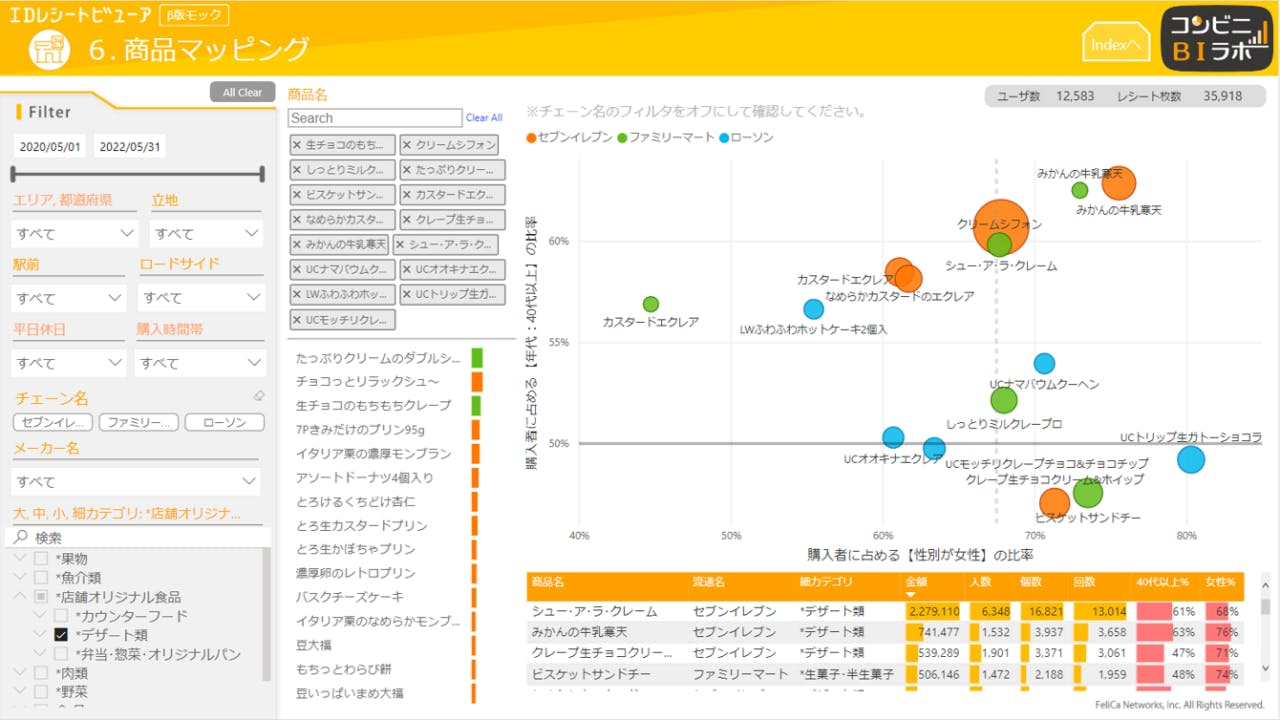
Task: Remove the UCナマバウムク product chip
Action: click(x=297, y=270)
